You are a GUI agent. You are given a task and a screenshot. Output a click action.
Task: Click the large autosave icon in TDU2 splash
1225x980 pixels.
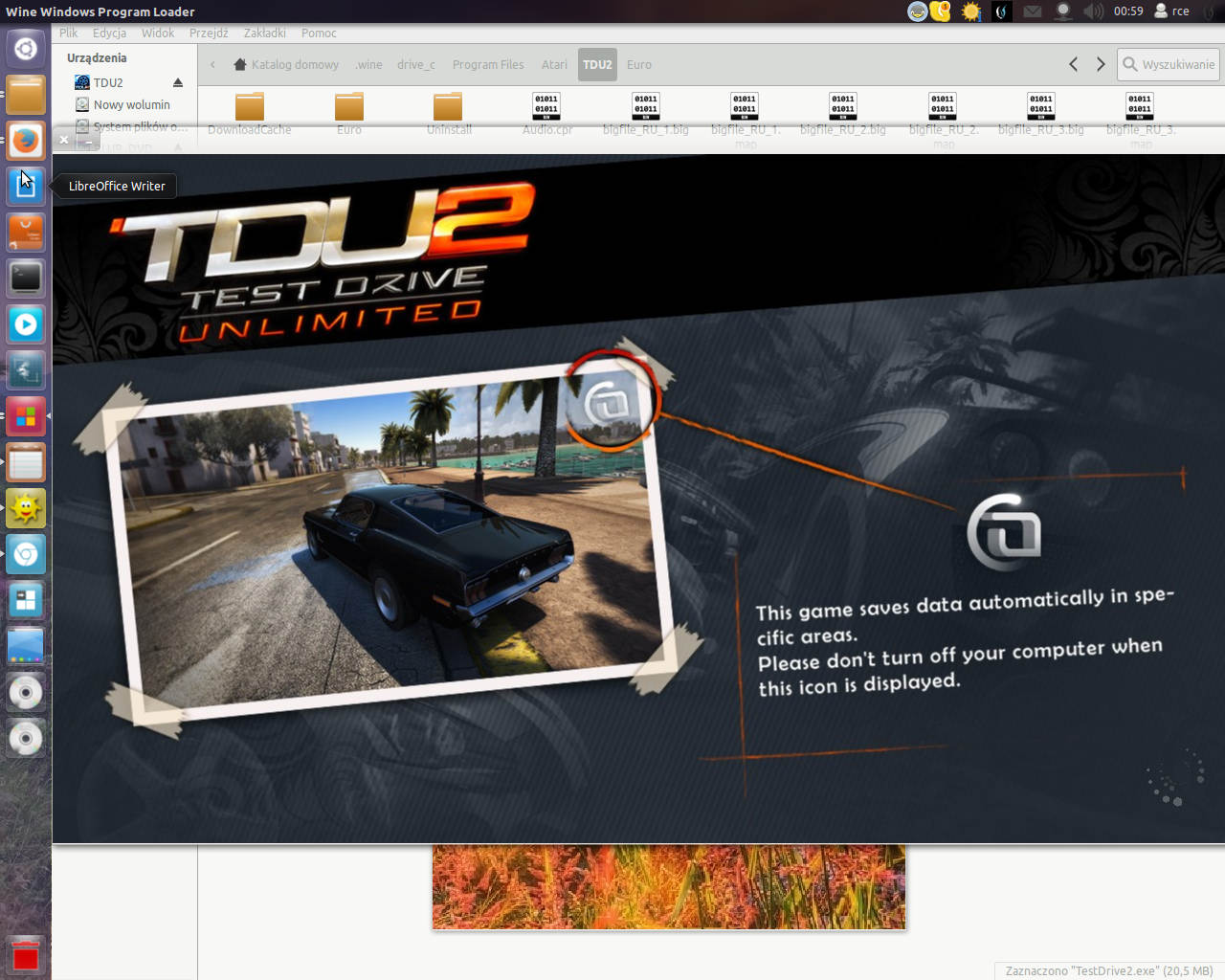pos(1004,532)
